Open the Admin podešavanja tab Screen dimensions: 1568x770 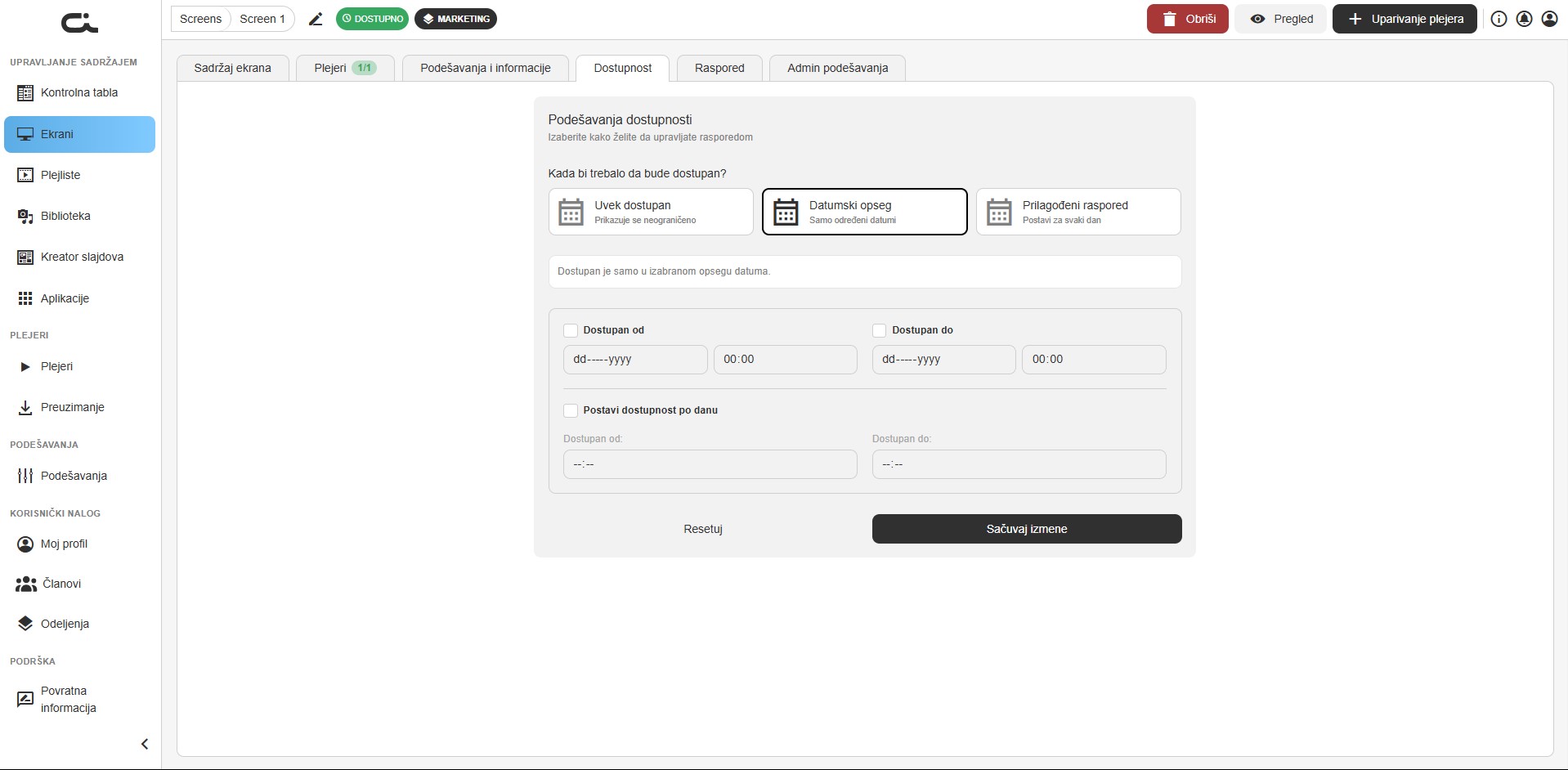click(838, 68)
